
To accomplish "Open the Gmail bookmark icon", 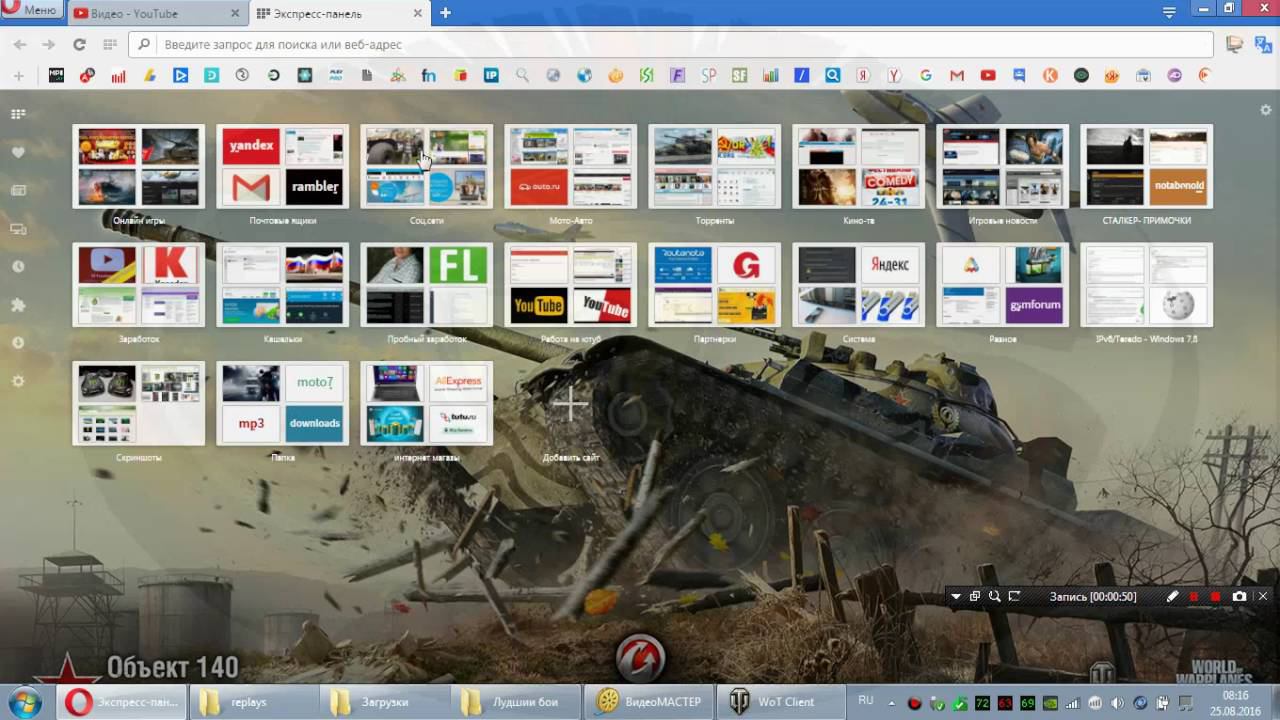I will 957,75.
